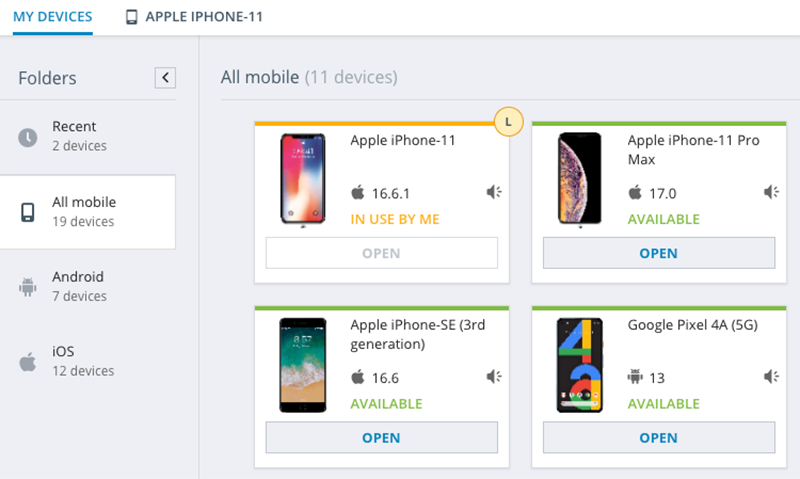Click the Android robot icon in Folders
The width and height of the screenshot is (800, 479).
pos(28,287)
